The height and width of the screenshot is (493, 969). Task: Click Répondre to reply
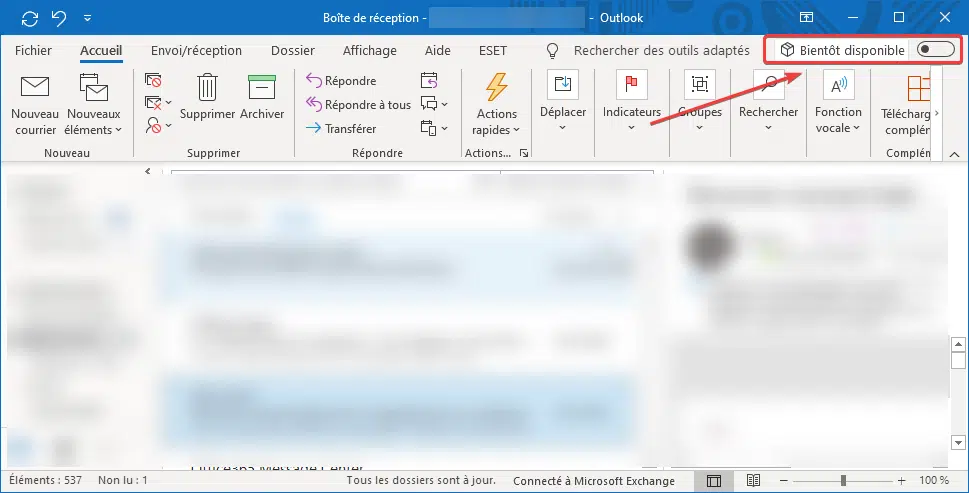pos(341,80)
